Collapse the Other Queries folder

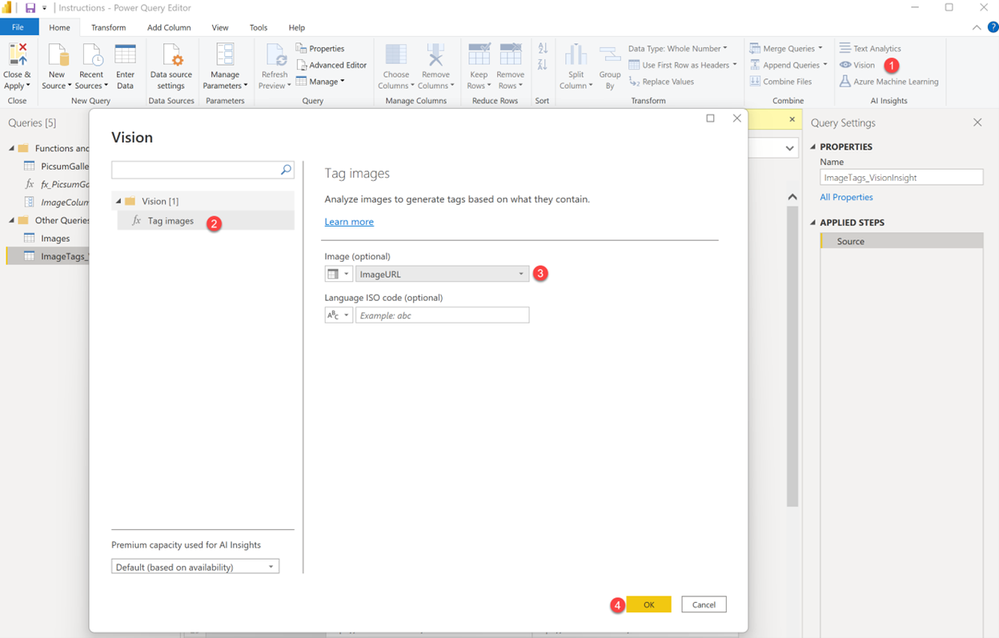pyautogui.click(x=11, y=221)
